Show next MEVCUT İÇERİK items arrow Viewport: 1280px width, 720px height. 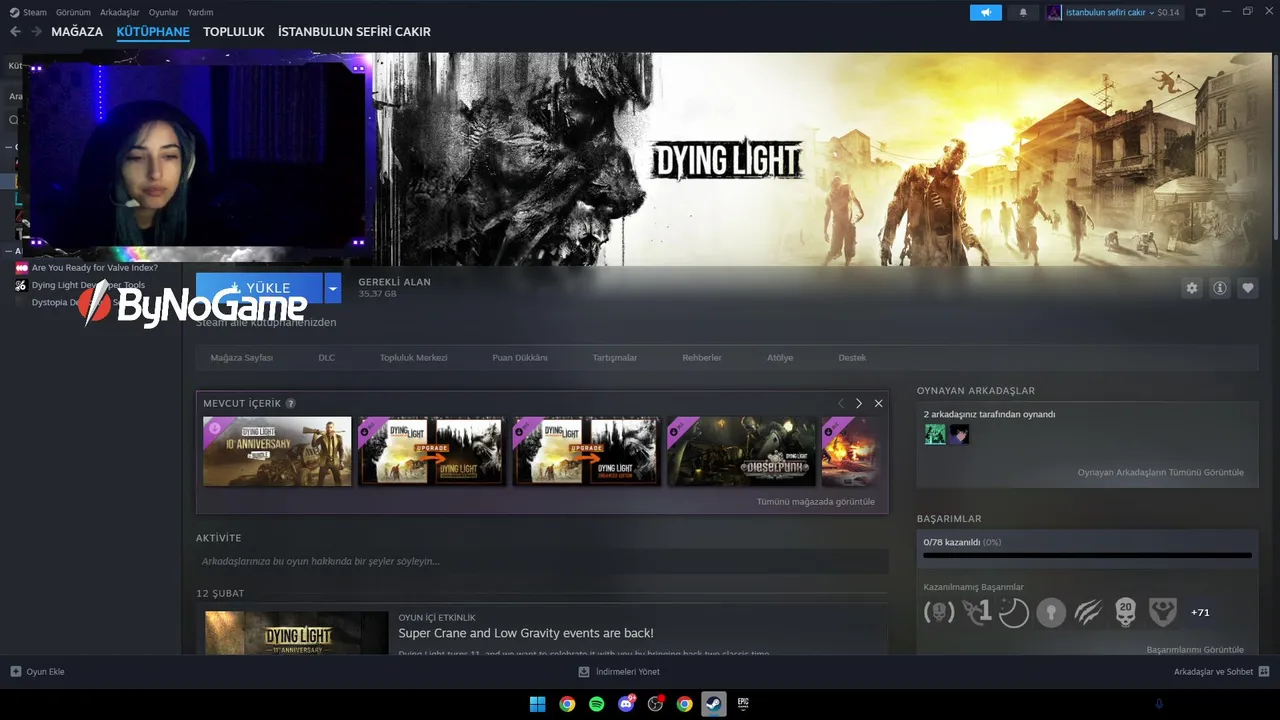859,403
